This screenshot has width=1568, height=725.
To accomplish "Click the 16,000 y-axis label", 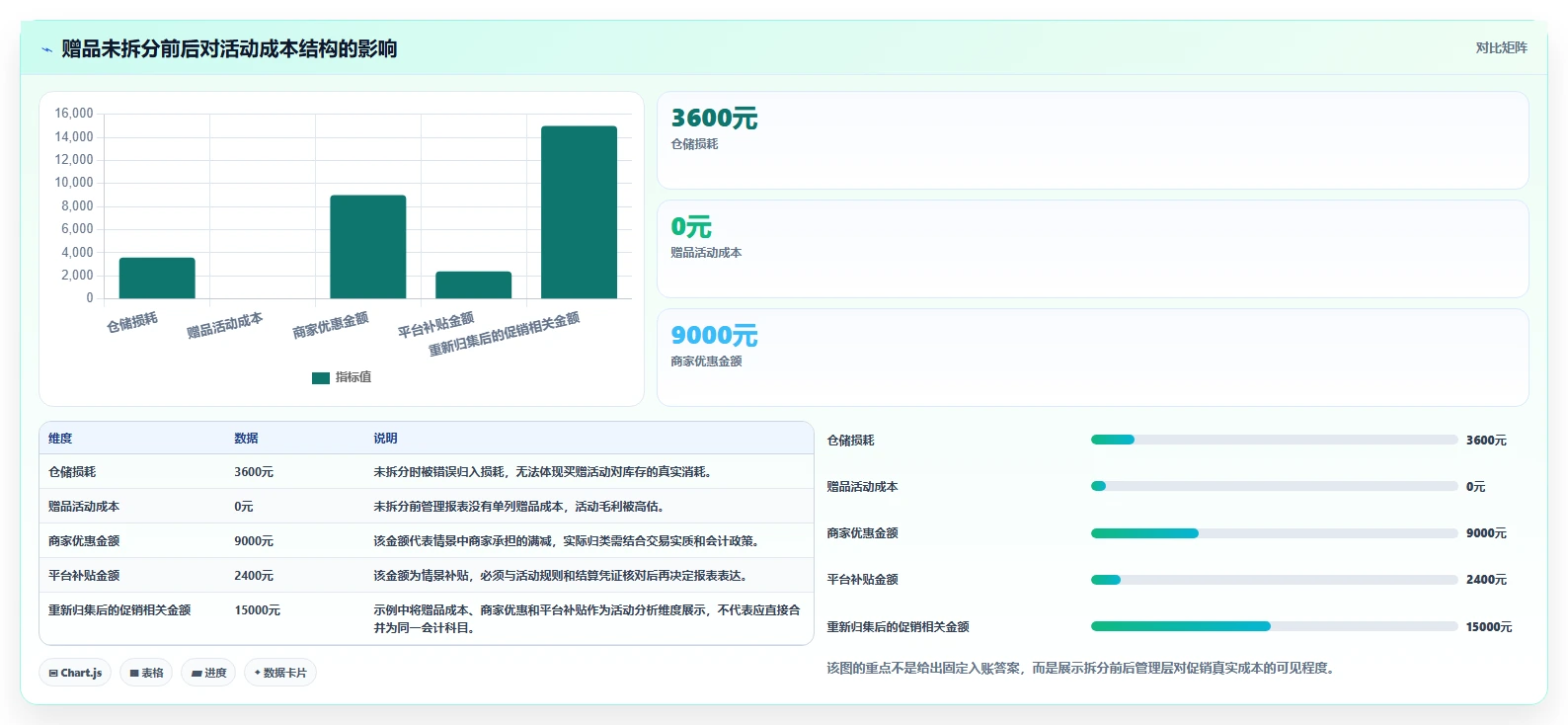I will click(x=74, y=114).
